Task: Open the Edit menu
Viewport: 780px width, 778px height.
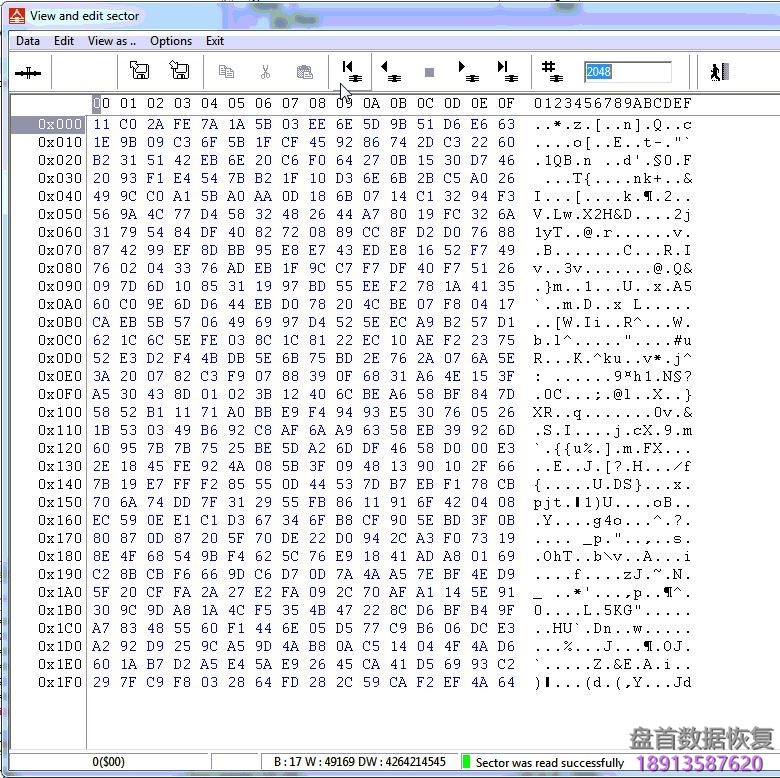Action: 64,41
